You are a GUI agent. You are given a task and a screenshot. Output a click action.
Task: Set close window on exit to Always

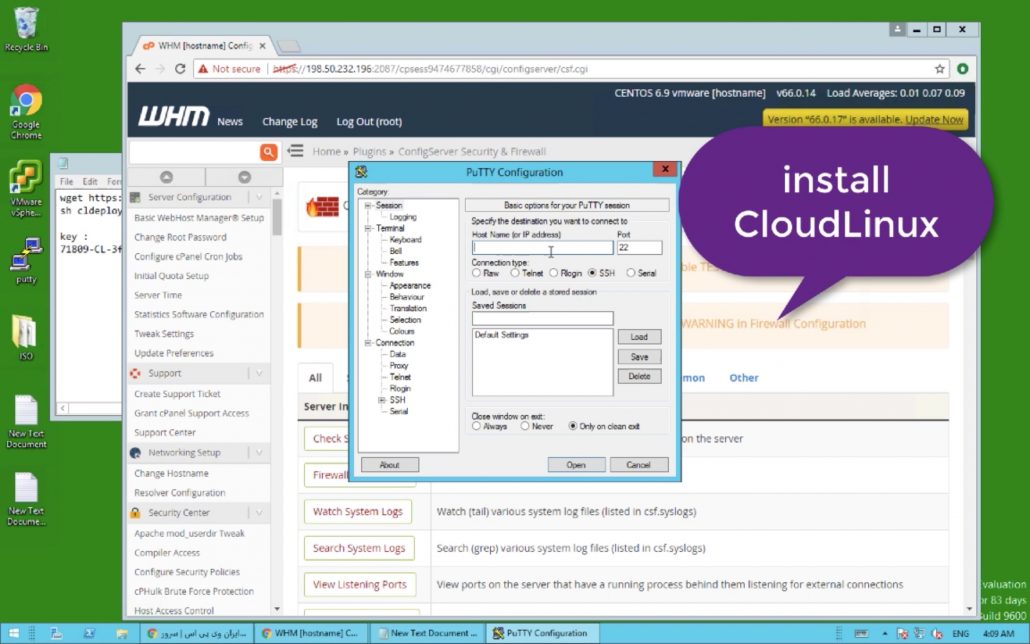click(x=477, y=426)
